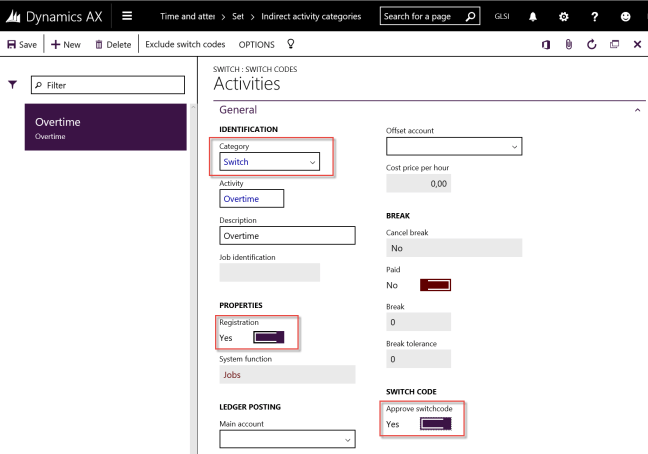This screenshot has height=454, width=648.
Task: Refresh the page with the refresh icon
Action: point(592,45)
